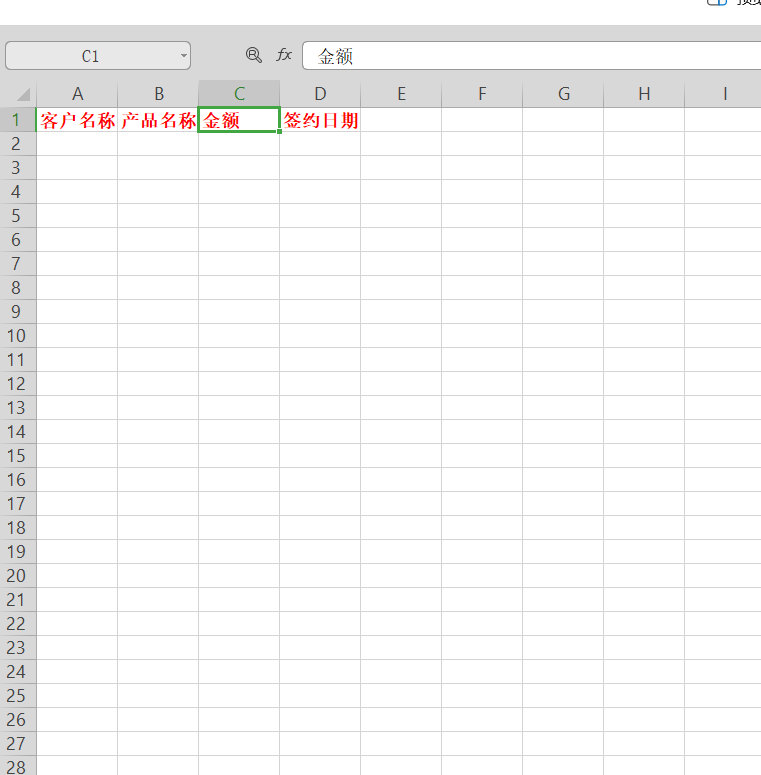Select column D header
Image resolution: width=761 pixels, height=775 pixels.
320,94
